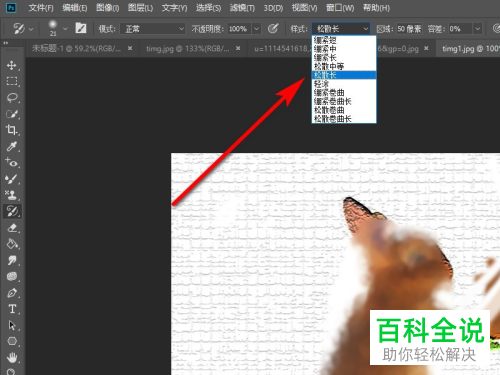The image size is (500, 375).
Task: Click the 区域 50 像素 input field
Action: [409, 29]
